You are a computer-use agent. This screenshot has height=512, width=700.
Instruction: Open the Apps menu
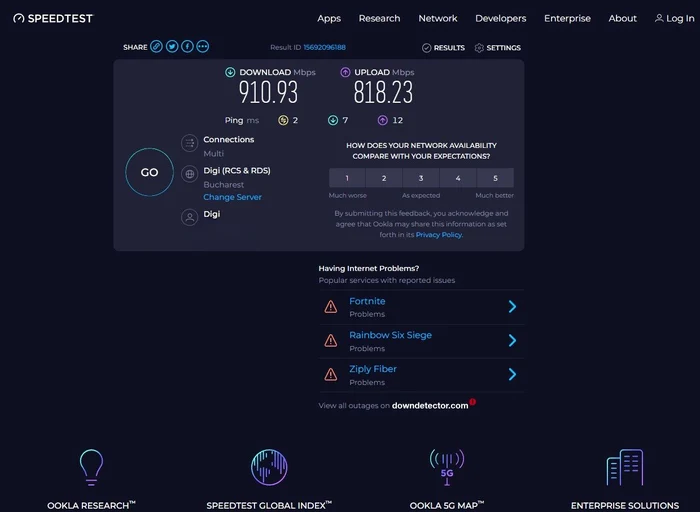point(329,19)
